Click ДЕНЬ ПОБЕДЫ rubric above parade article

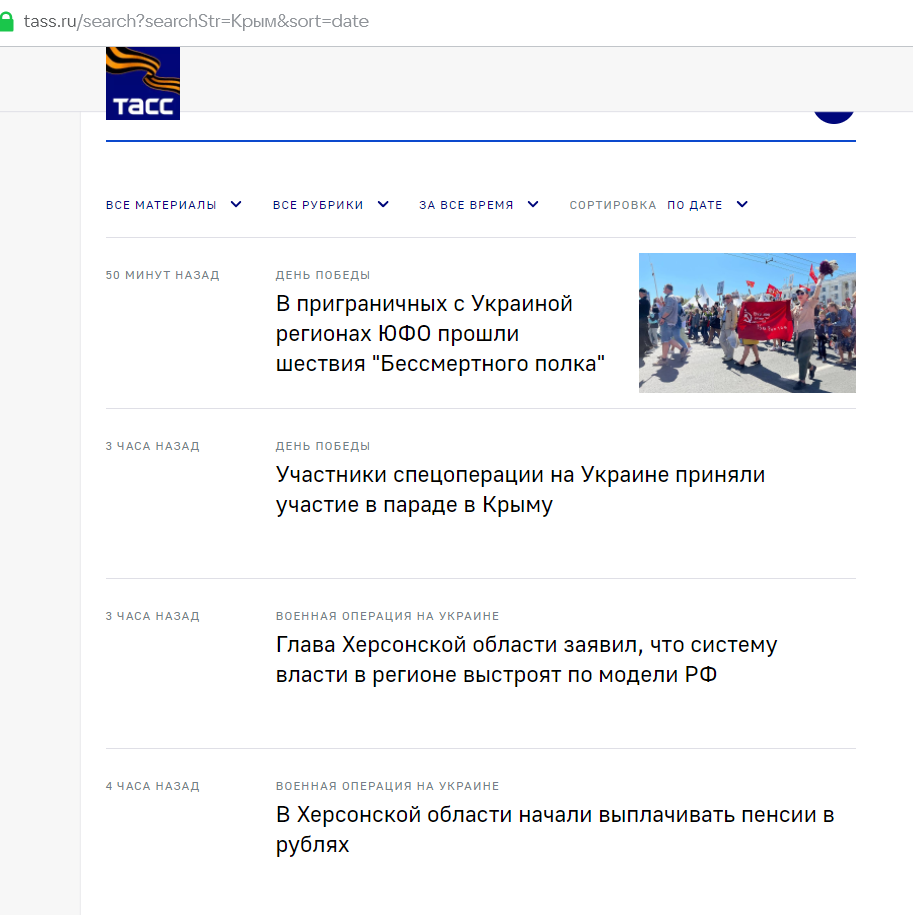(323, 446)
